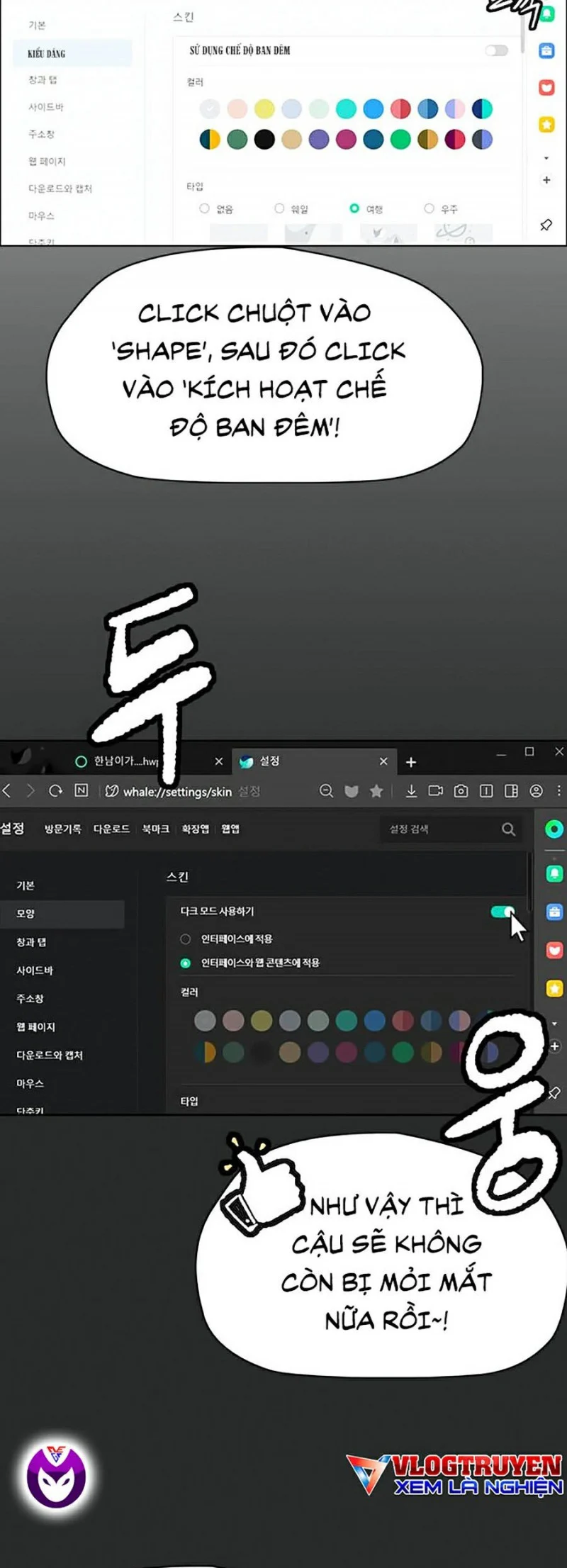Enable the 'Sử dụng chế độ ban đêm' toggle
The height and width of the screenshot is (1568, 567).
[x=496, y=50]
